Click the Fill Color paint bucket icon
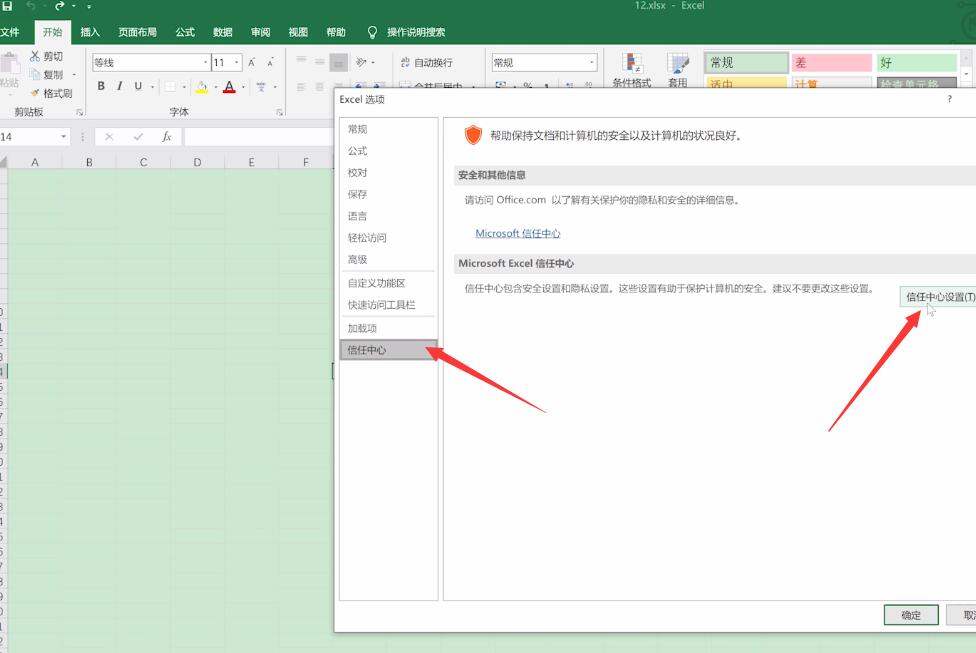 (202, 87)
